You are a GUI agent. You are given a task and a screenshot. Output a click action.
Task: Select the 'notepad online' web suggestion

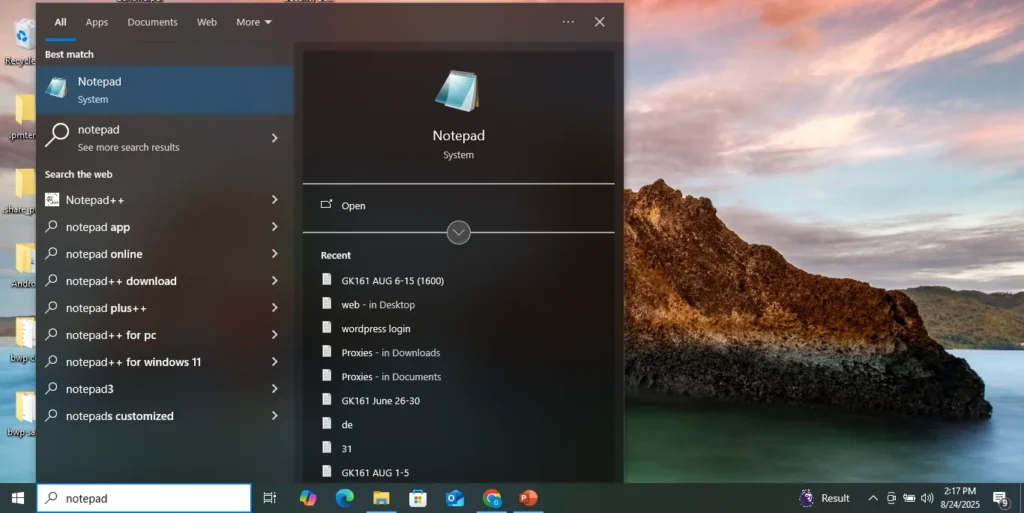click(x=104, y=254)
